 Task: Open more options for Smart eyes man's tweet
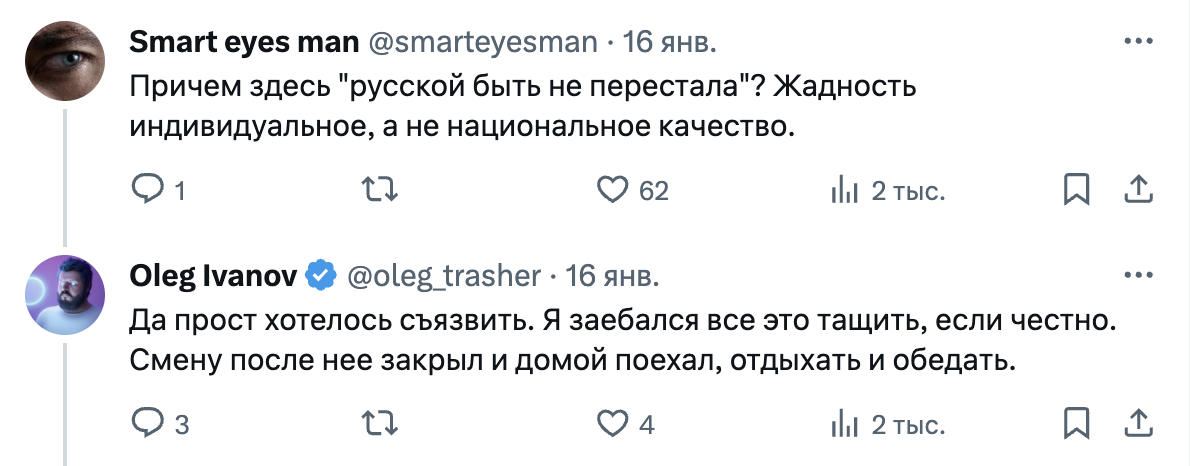click(1138, 42)
